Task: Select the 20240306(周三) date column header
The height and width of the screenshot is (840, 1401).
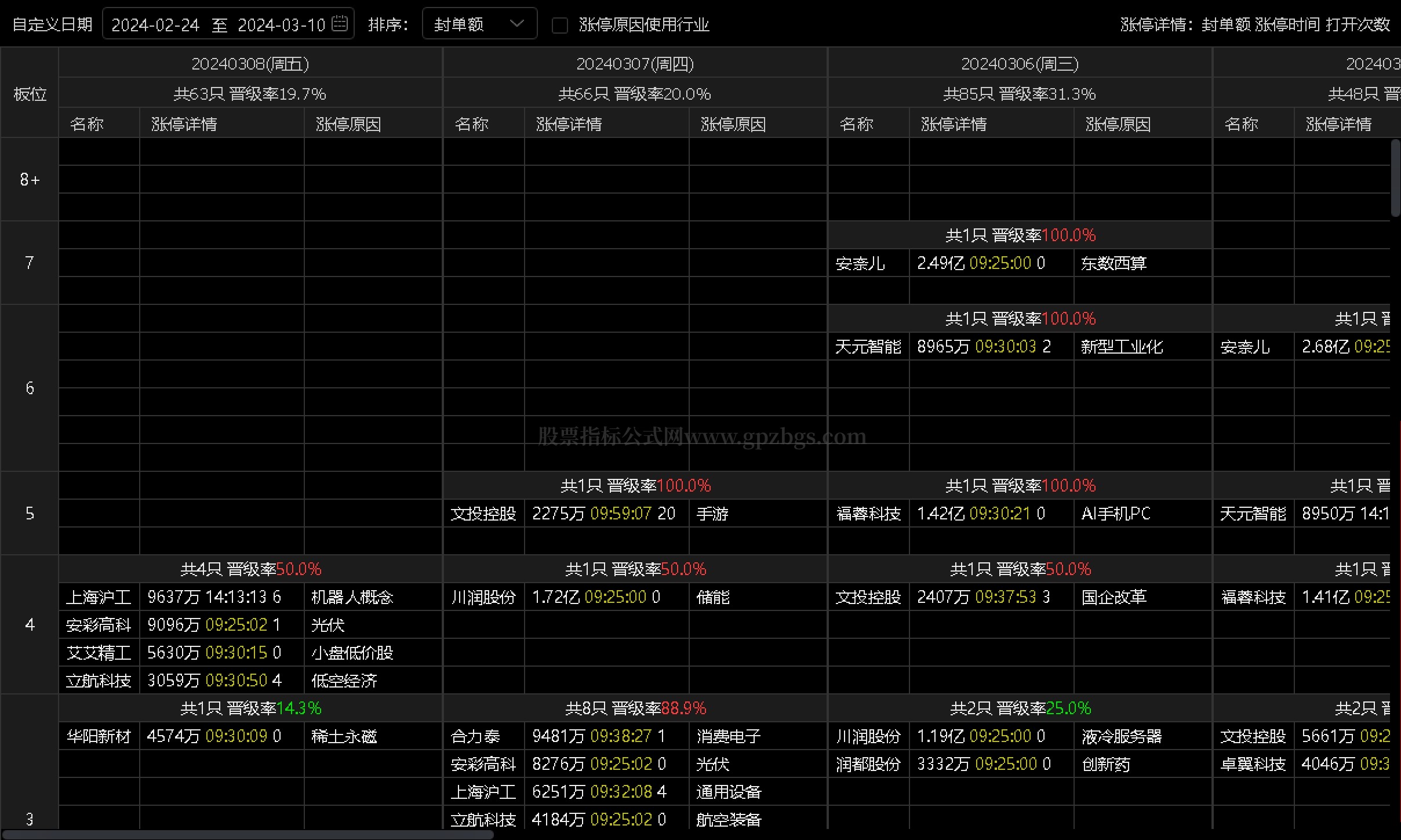Action: [1020, 63]
